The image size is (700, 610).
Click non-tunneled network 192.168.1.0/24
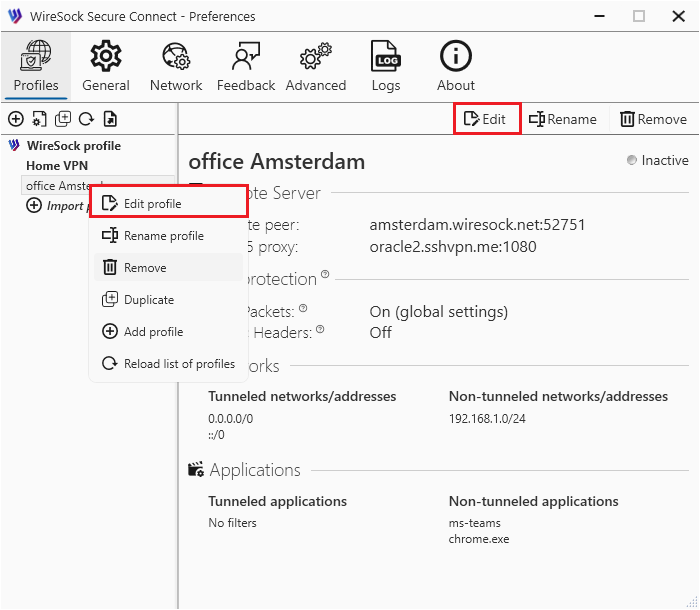pyautogui.click(x=487, y=419)
